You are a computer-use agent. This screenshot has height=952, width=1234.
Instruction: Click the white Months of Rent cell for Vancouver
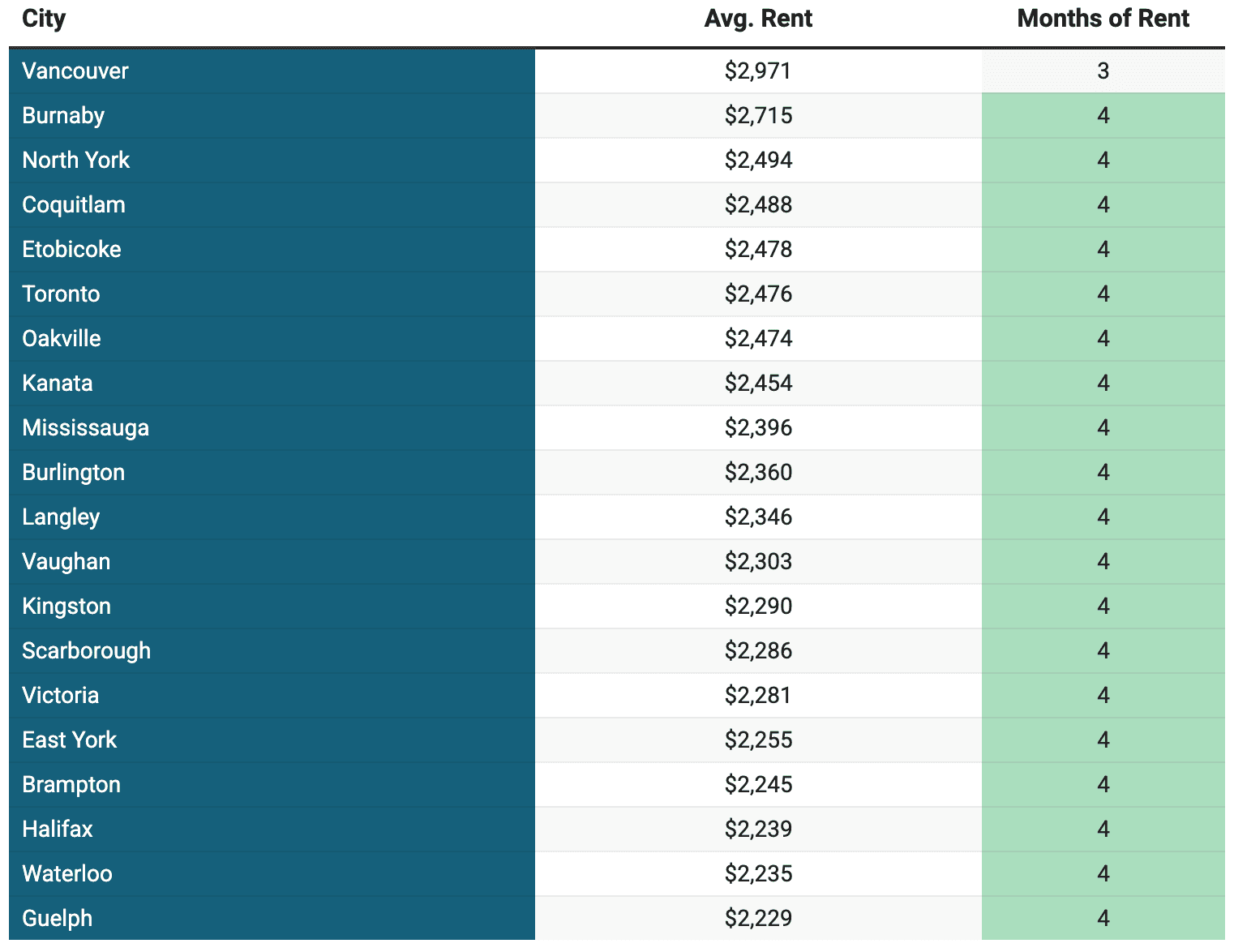pyautogui.click(x=1103, y=71)
